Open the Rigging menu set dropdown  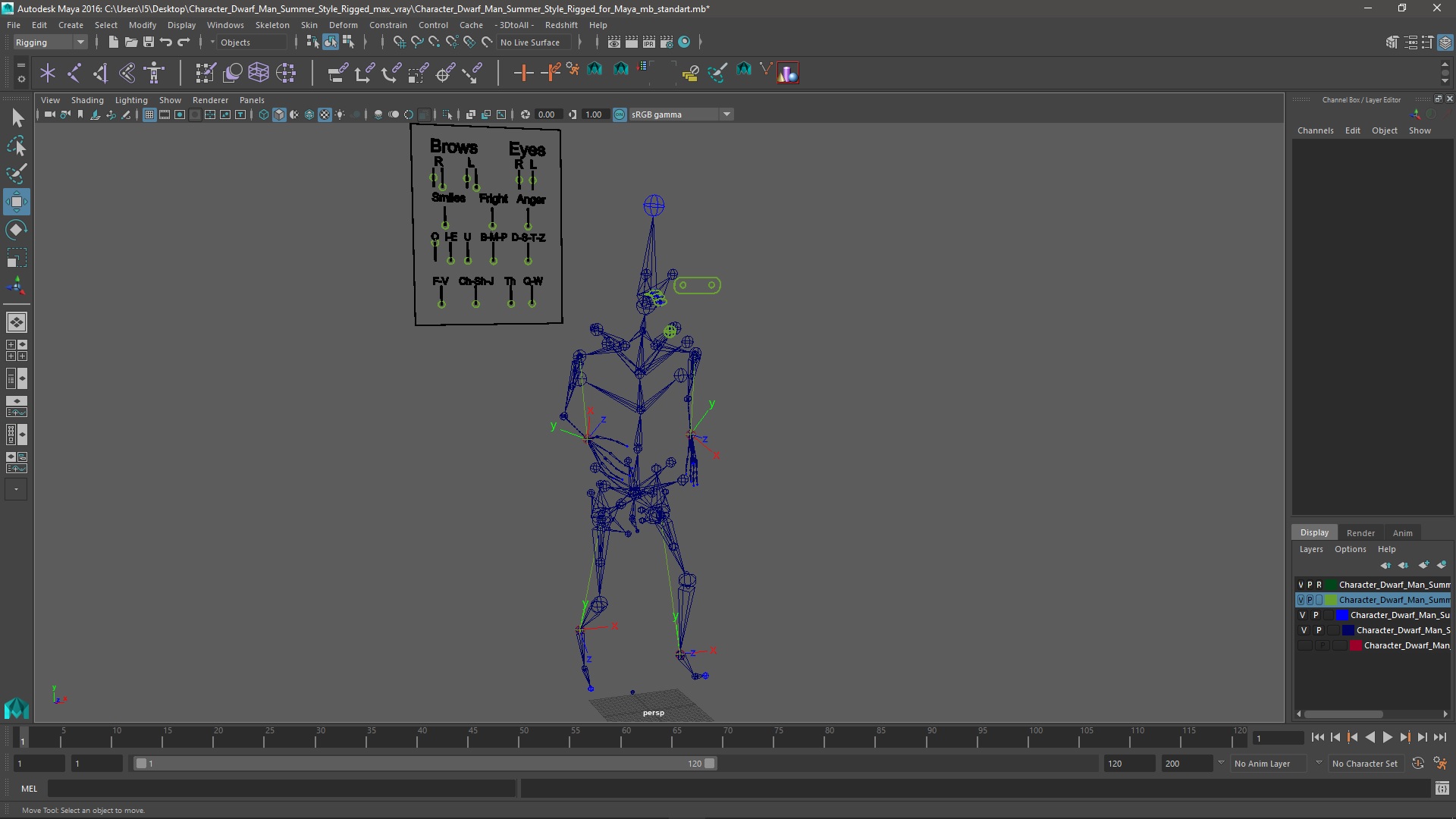coord(50,42)
